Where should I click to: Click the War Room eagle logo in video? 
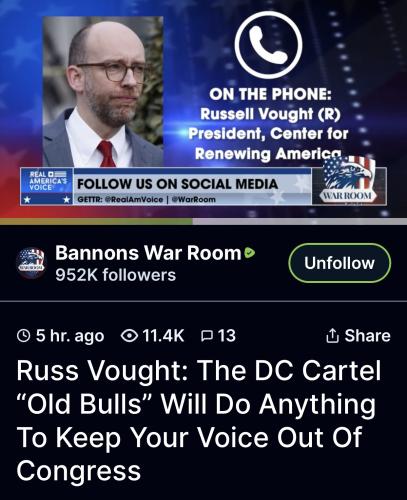coord(347,180)
